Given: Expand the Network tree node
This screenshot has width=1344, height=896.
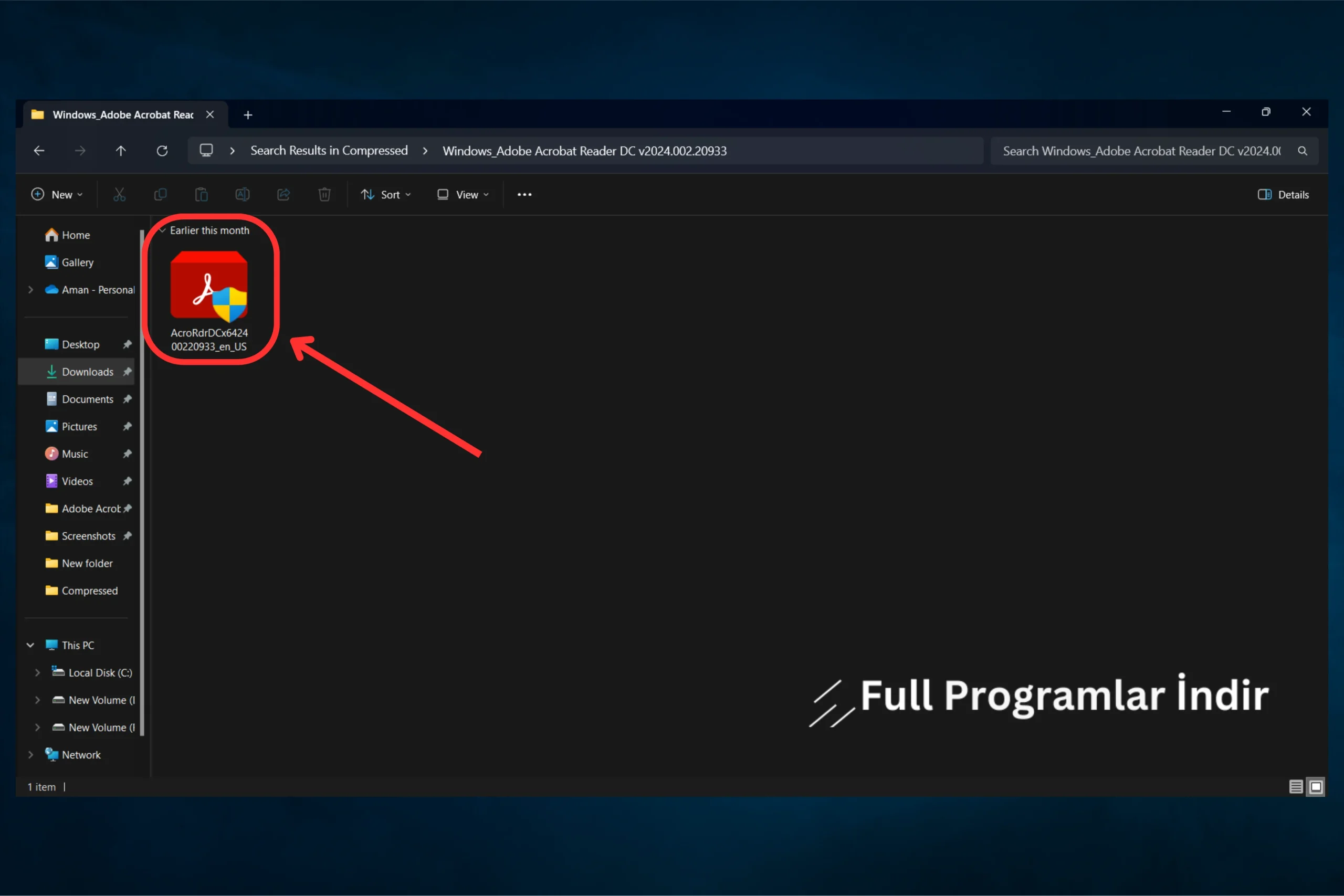Looking at the screenshot, I should click(31, 755).
